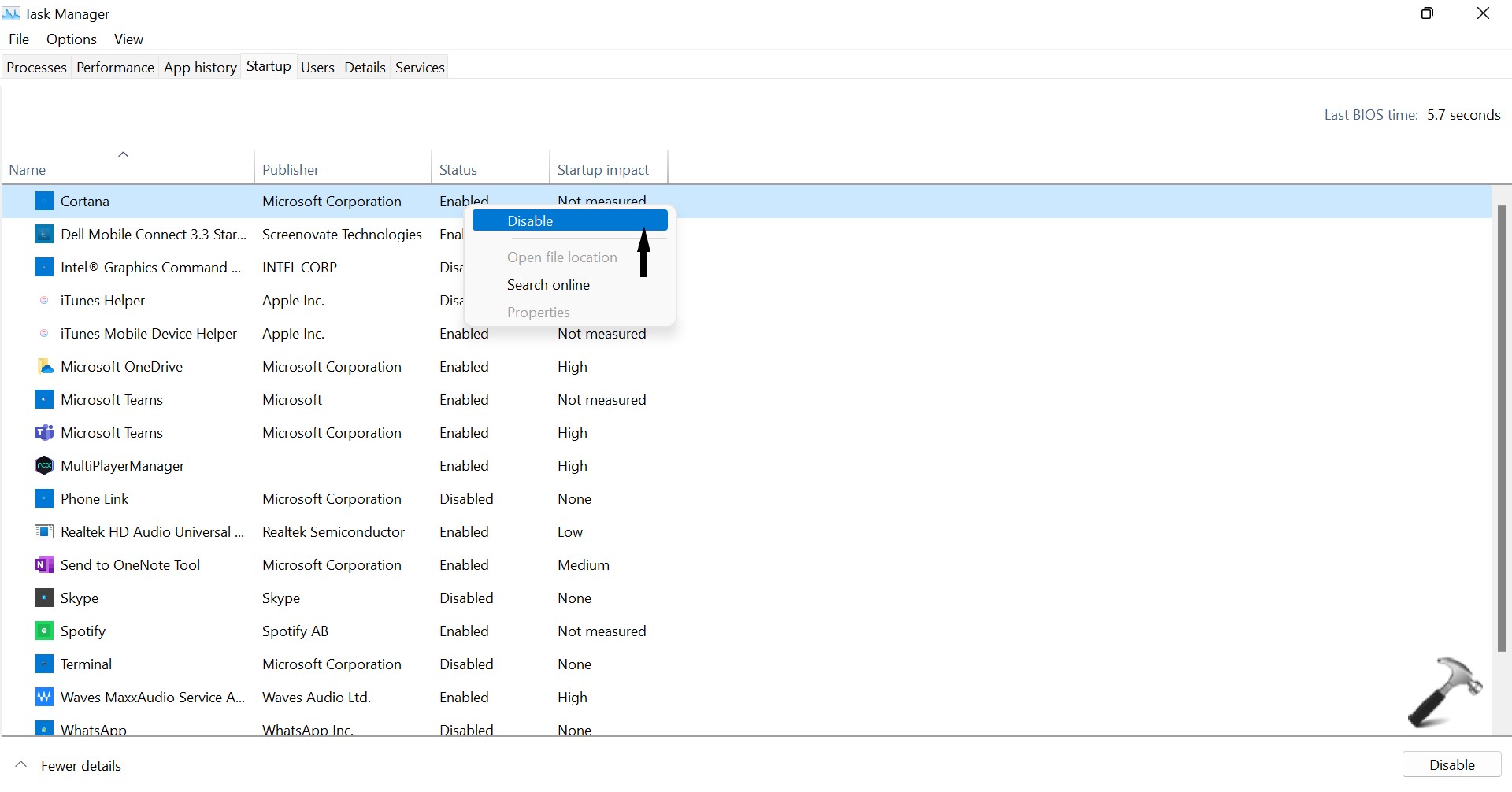
Task: Sort by Startup impact column header
Action: pyautogui.click(x=602, y=170)
